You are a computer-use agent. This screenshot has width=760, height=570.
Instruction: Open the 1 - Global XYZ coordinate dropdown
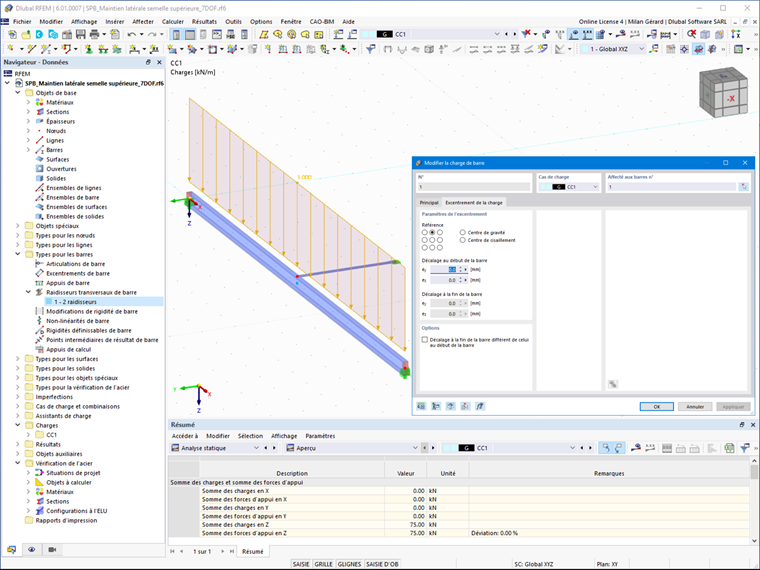(641, 49)
